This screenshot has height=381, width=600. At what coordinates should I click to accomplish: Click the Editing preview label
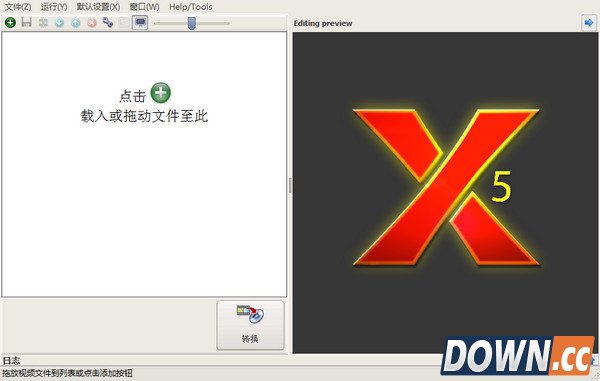click(323, 23)
